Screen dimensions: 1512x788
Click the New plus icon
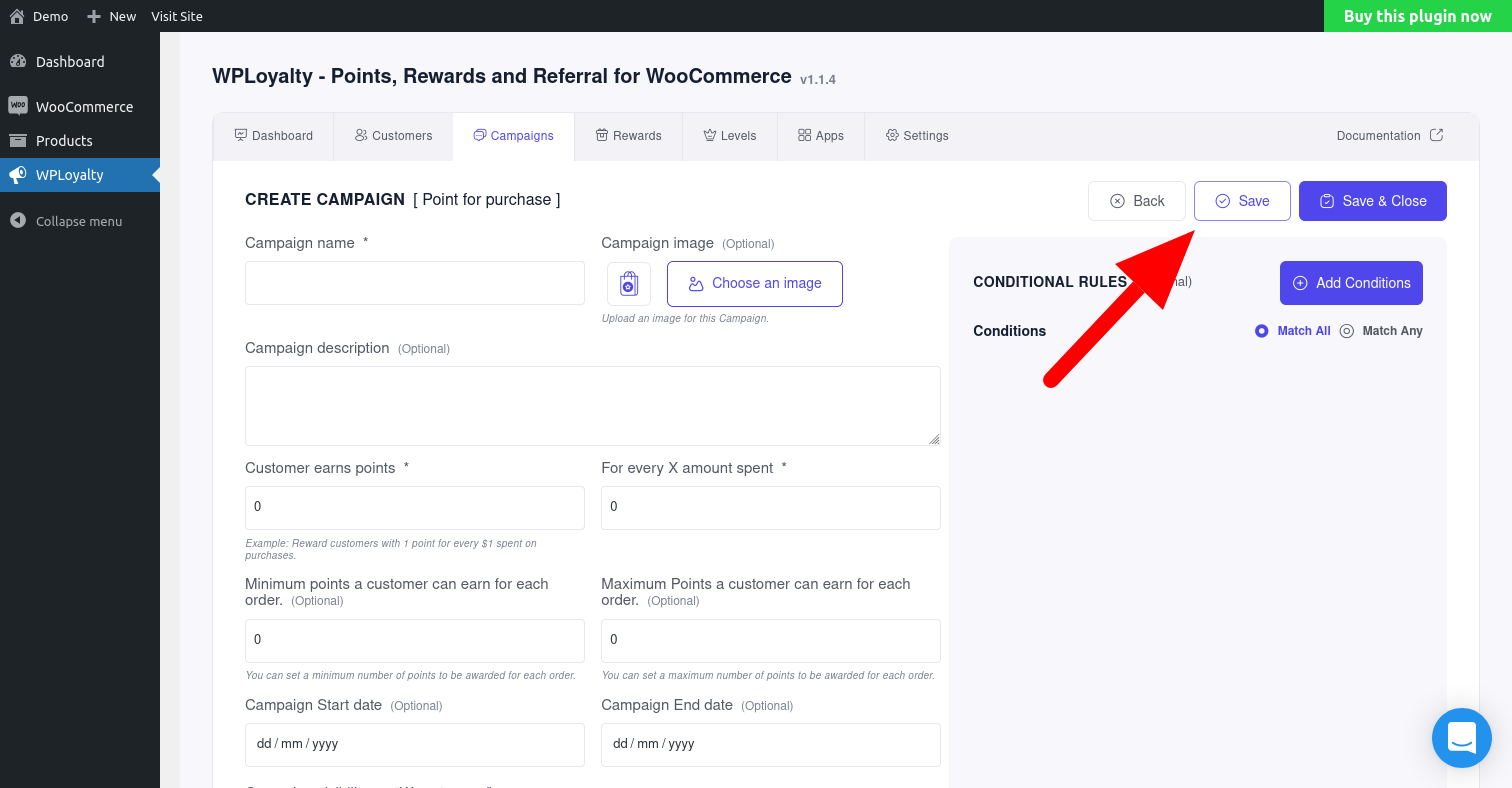point(94,16)
